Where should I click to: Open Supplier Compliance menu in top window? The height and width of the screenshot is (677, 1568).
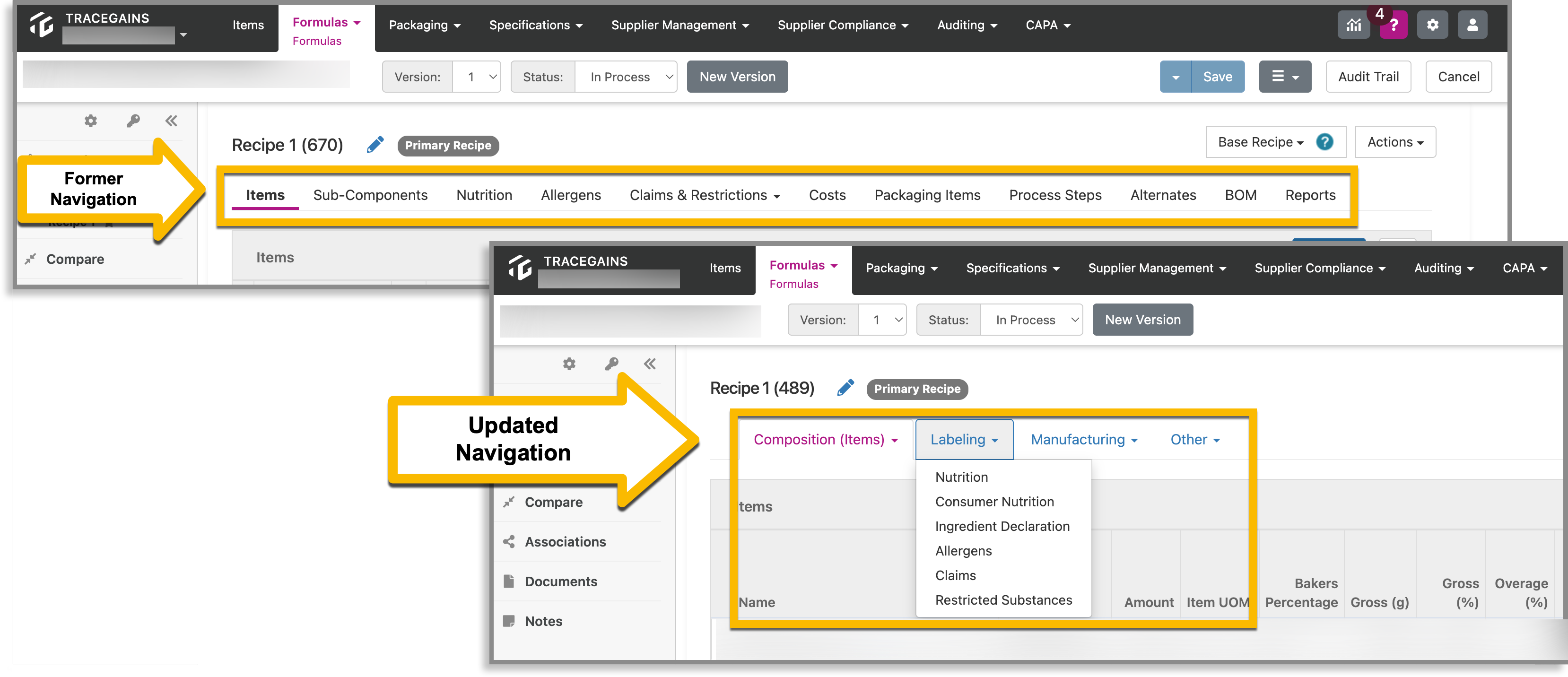coord(843,25)
